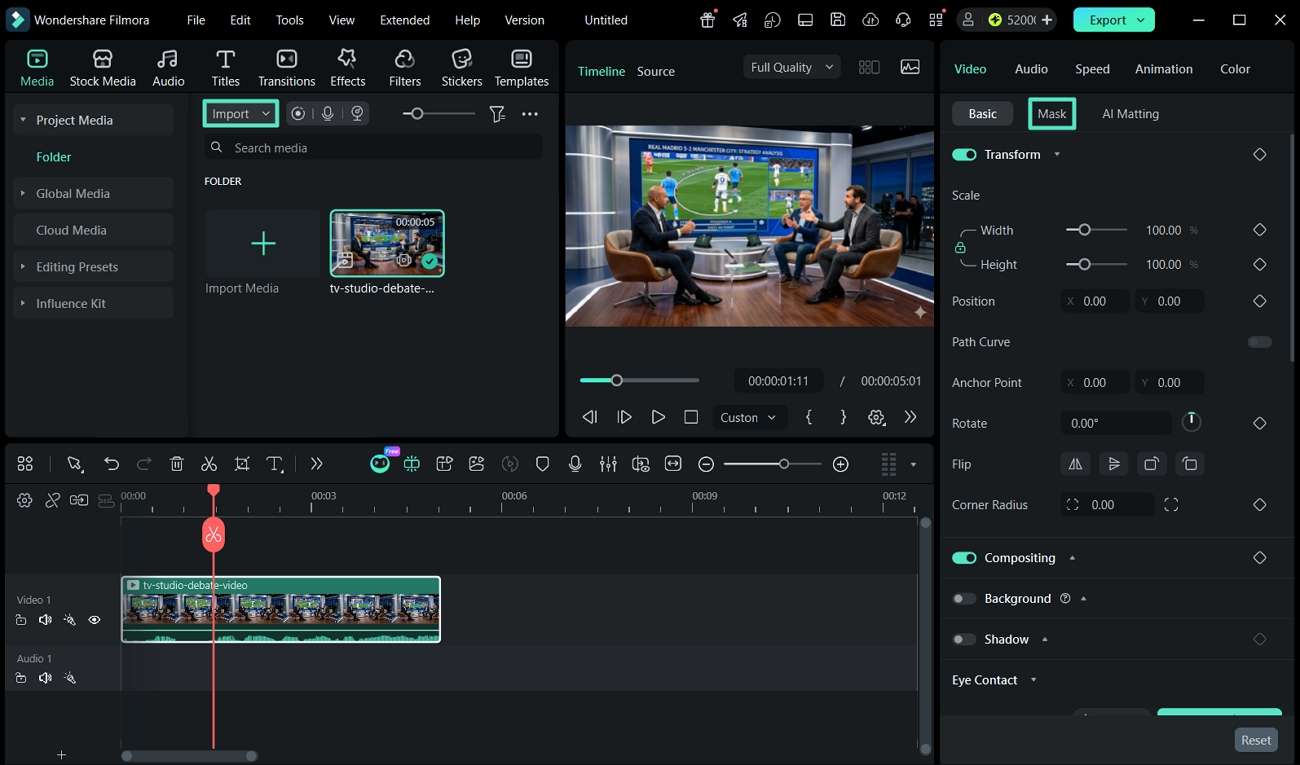The width and height of the screenshot is (1300, 765).
Task: Toggle Video 1 track visibility eye
Action: point(94,620)
